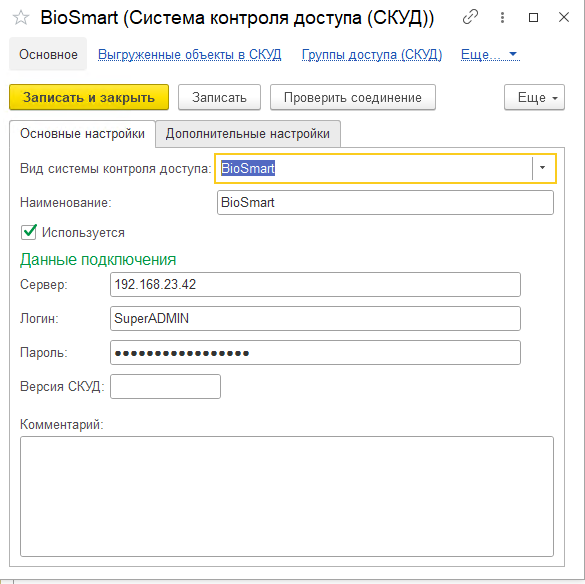Maximize the BioSmart window
Viewport: 585px width, 584px height.
tap(534, 17)
